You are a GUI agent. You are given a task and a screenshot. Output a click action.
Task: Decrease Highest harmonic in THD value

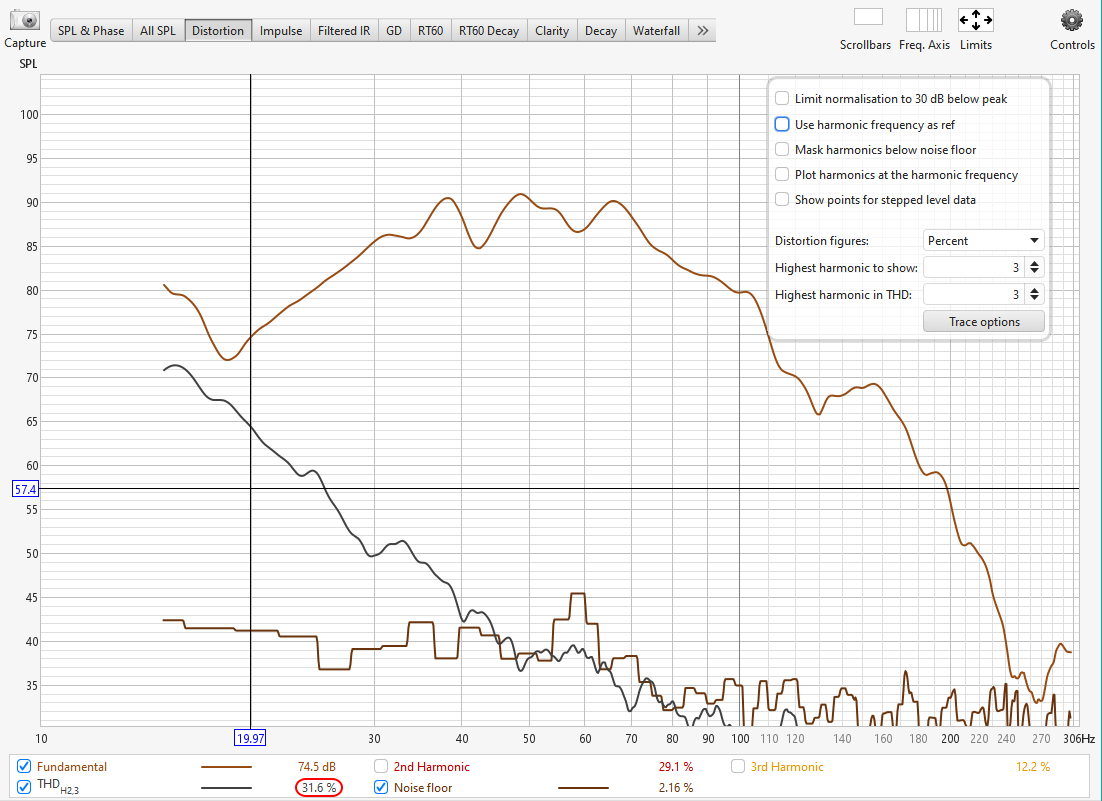pyautogui.click(x=1035, y=299)
